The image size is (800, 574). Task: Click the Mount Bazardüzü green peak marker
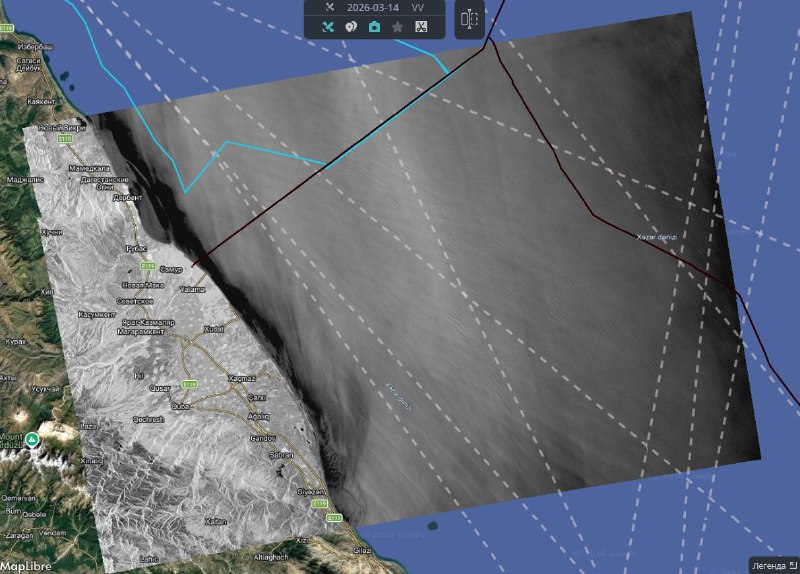click(x=33, y=440)
